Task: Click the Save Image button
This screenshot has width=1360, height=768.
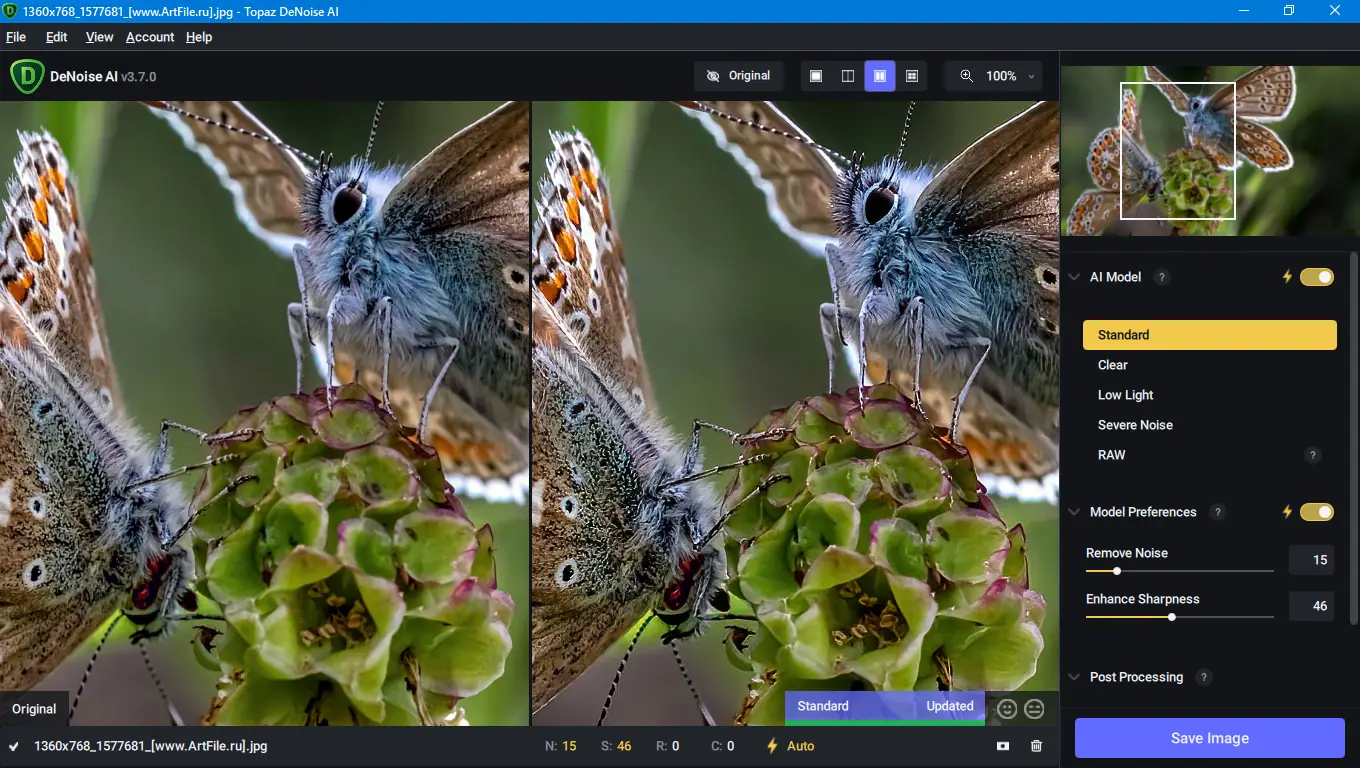Action: click(x=1209, y=738)
